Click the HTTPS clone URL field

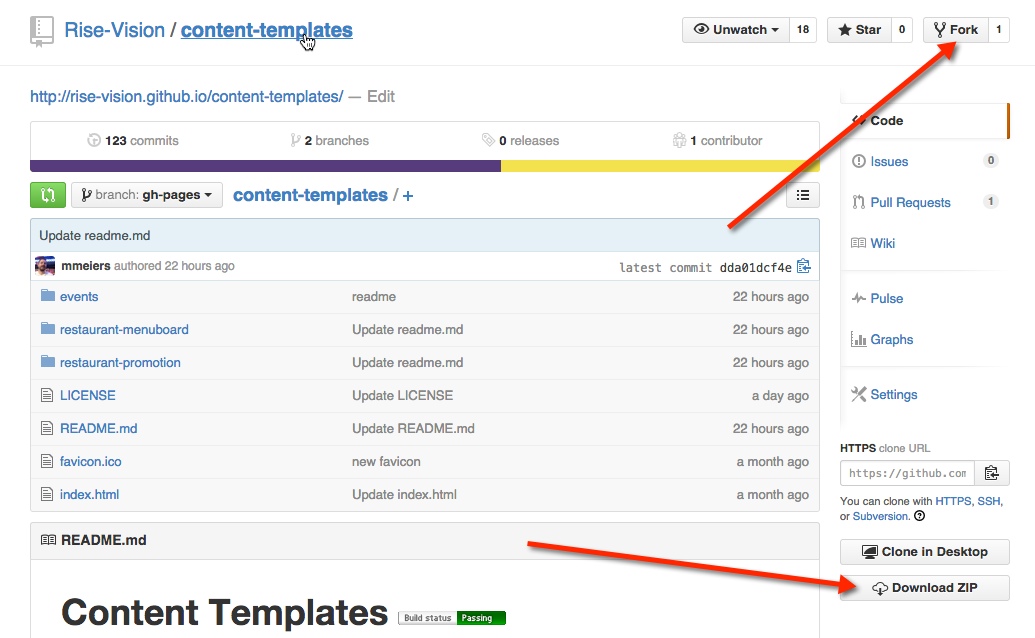908,473
